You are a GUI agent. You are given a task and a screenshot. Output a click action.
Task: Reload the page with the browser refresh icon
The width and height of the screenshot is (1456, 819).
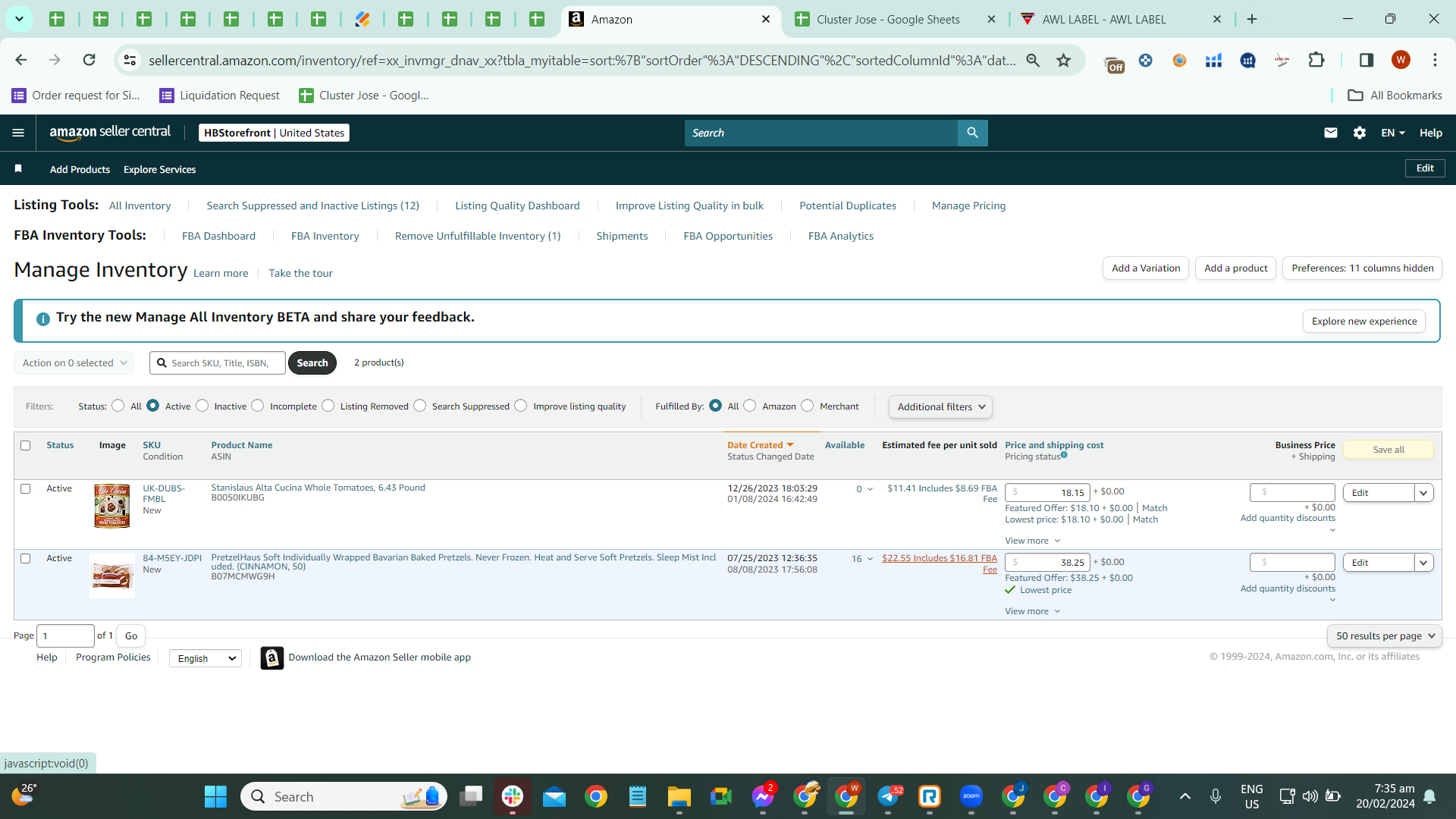(x=89, y=60)
